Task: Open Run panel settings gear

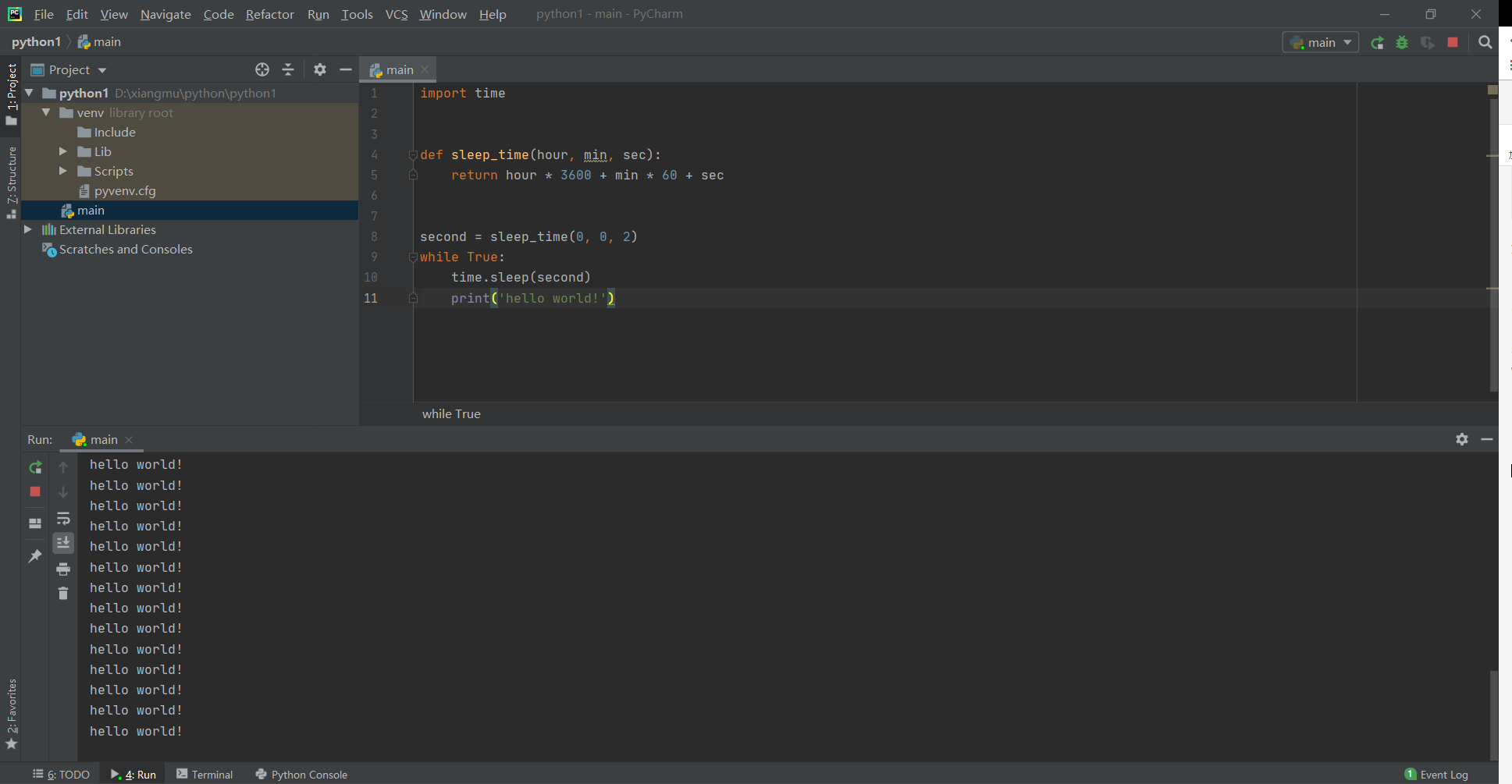Action: (1461, 439)
